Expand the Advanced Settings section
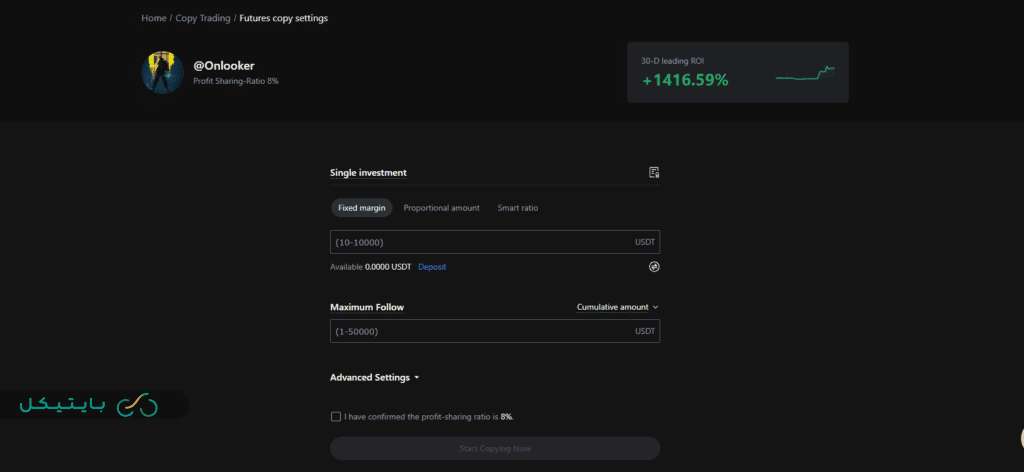1024x472 pixels. click(x=374, y=378)
